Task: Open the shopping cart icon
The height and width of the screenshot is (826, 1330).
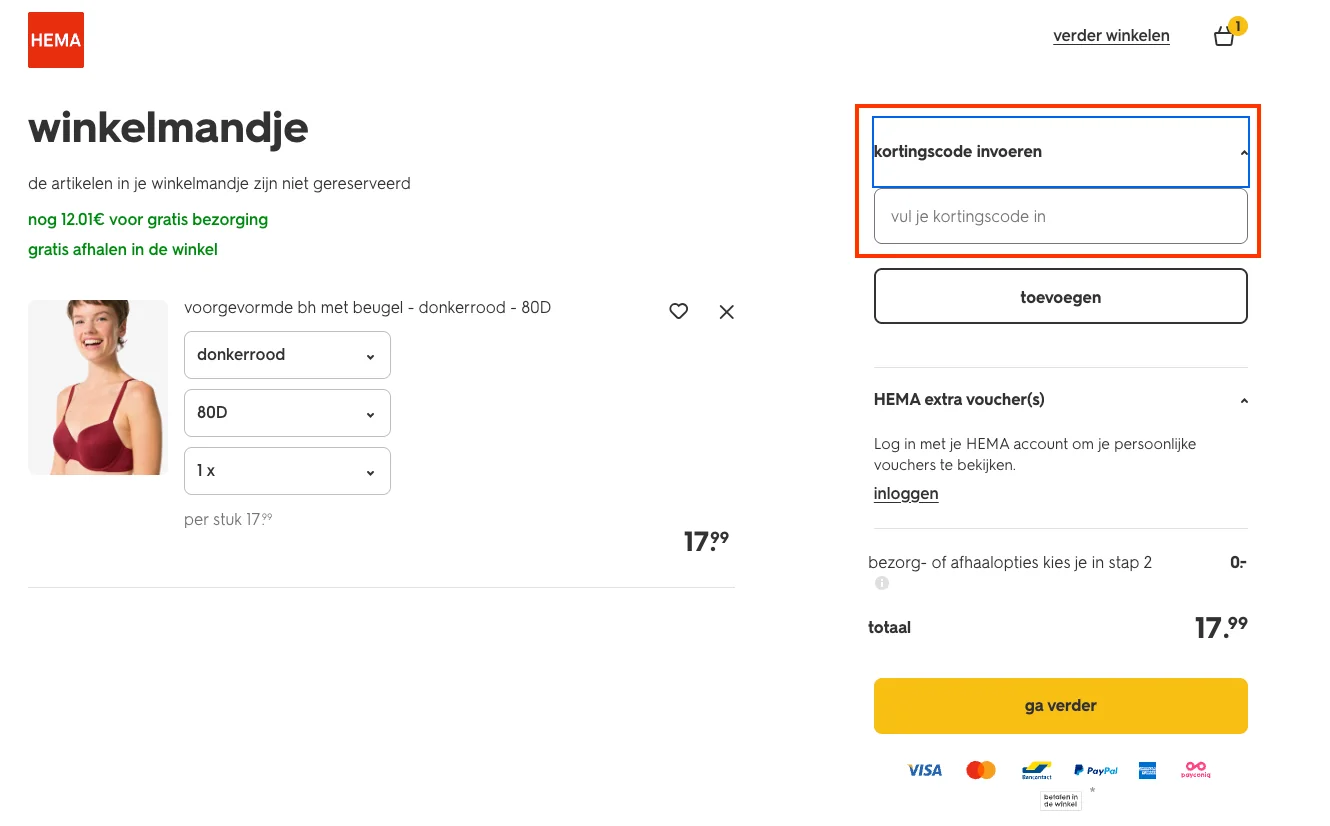Action: tap(1223, 35)
